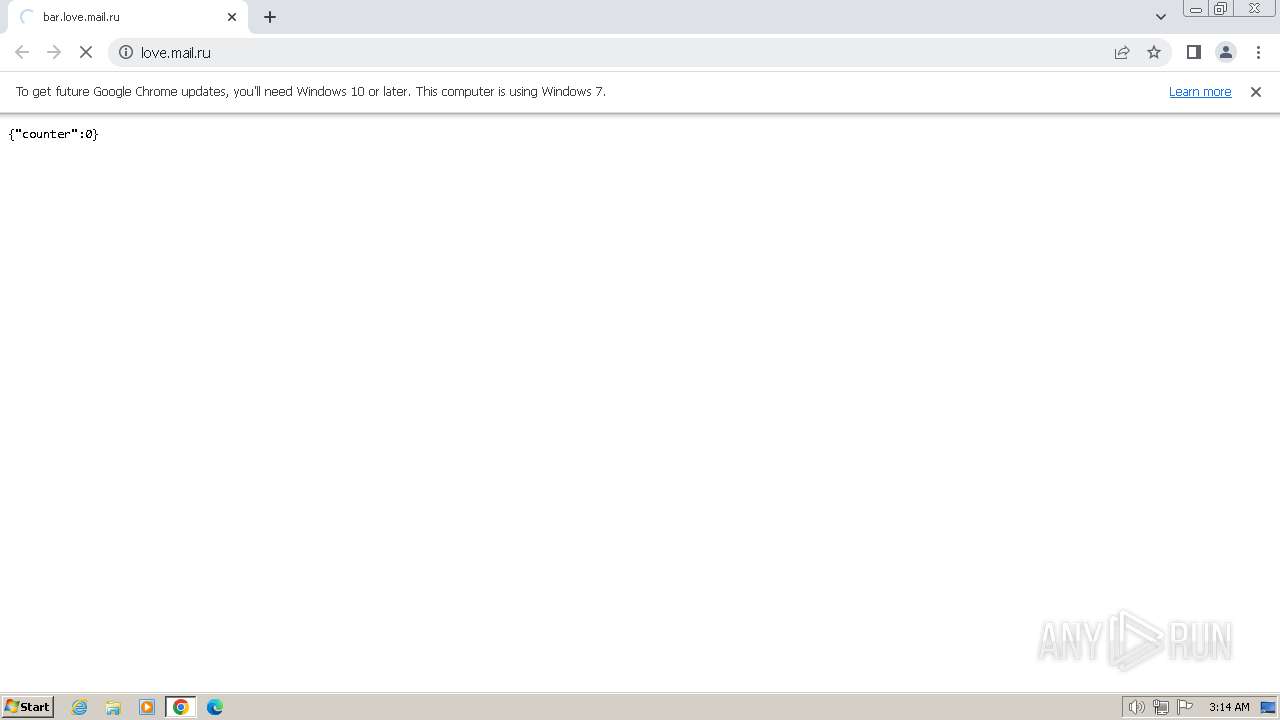Open the Action Center flag icon

pos(1185,707)
